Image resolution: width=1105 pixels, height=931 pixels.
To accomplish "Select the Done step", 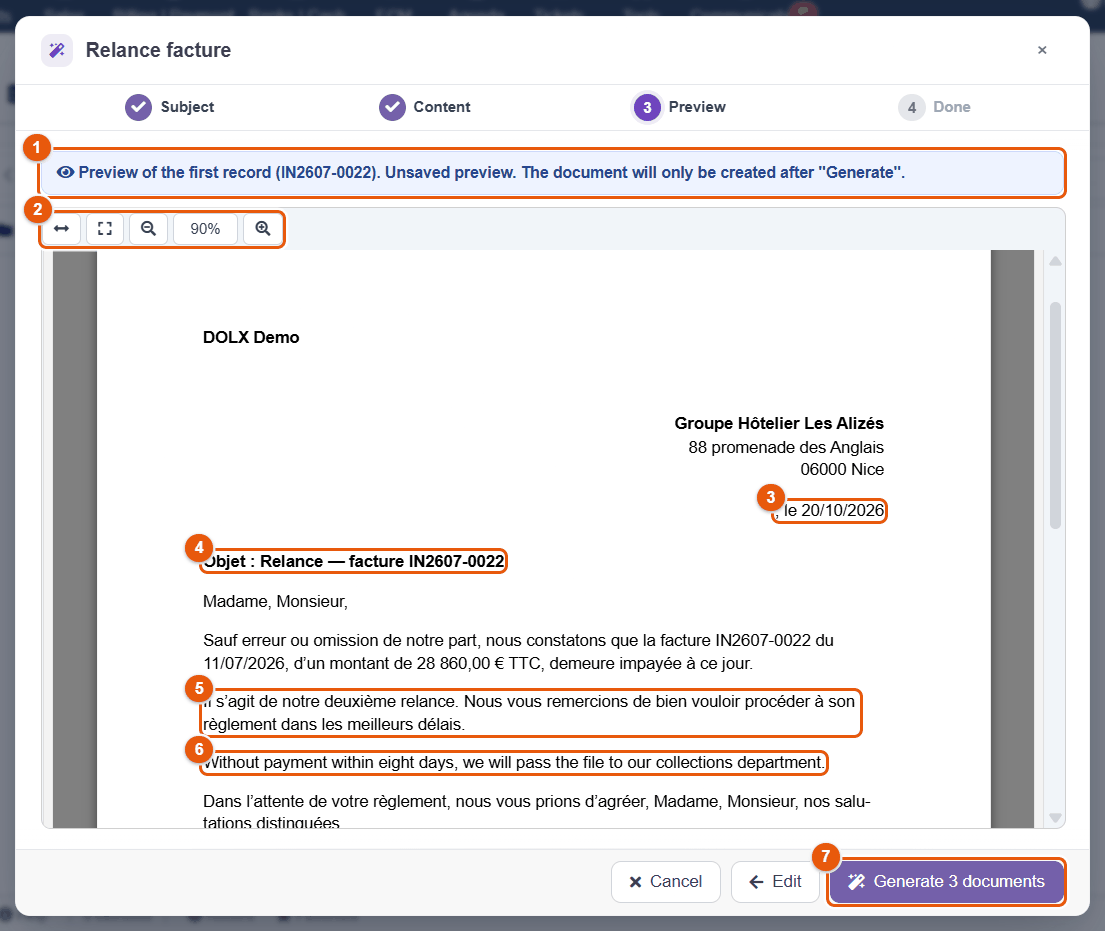I will [934, 107].
